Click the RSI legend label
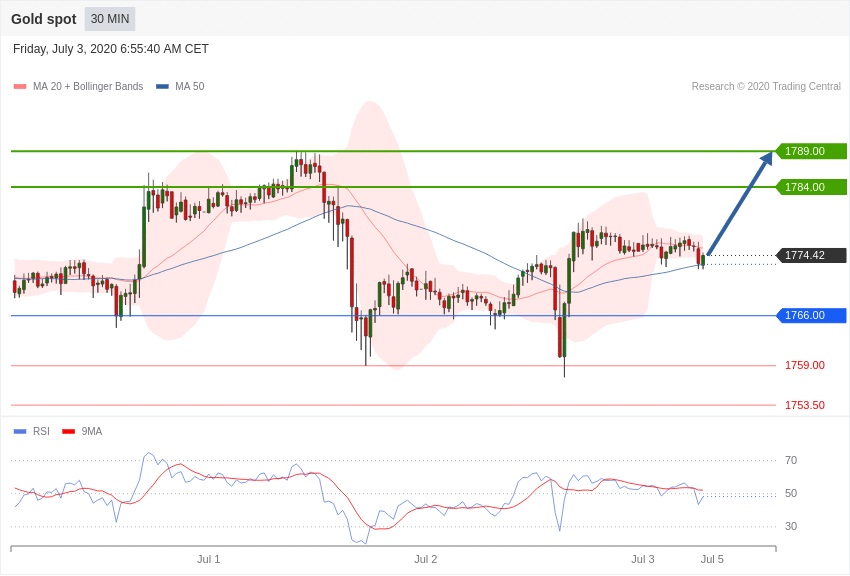This screenshot has width=850, height=576. pyautogui.click(x=41, y=432)
